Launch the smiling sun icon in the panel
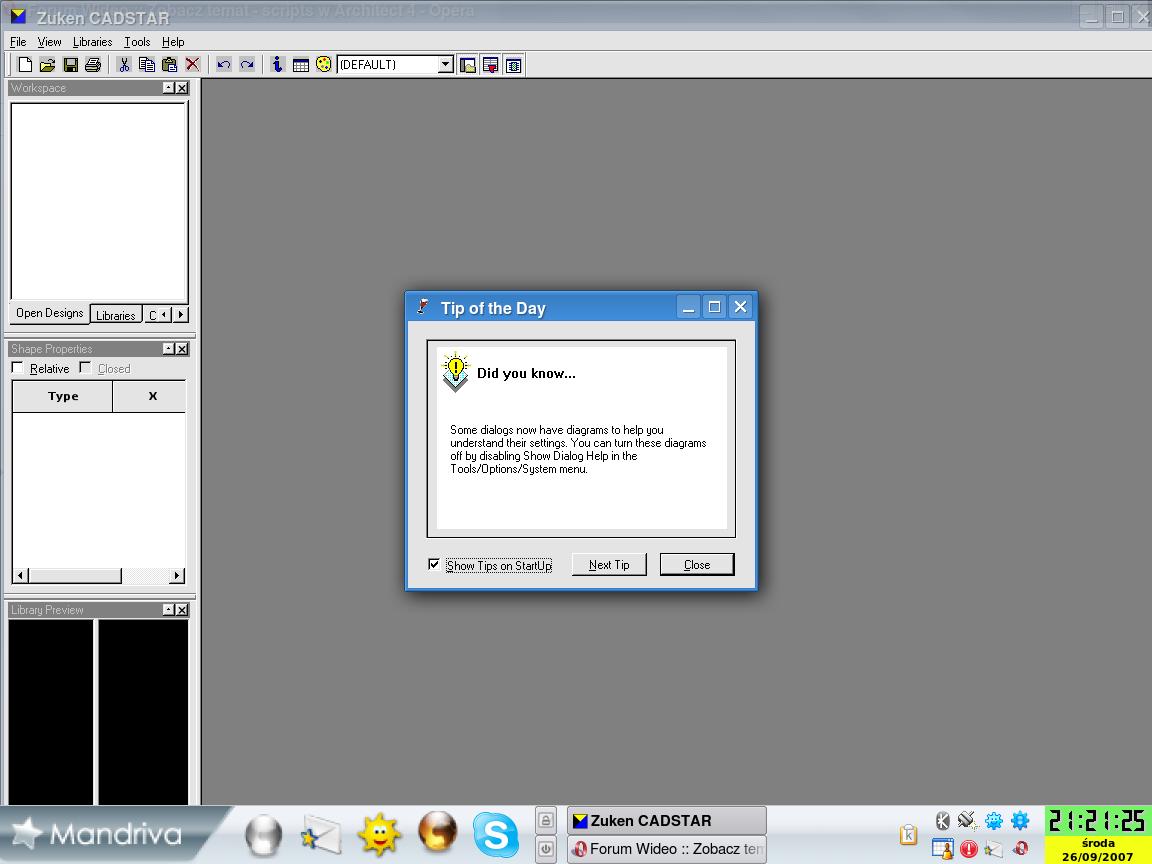Viewport: 1152px width, 864px height. [379, 835]
